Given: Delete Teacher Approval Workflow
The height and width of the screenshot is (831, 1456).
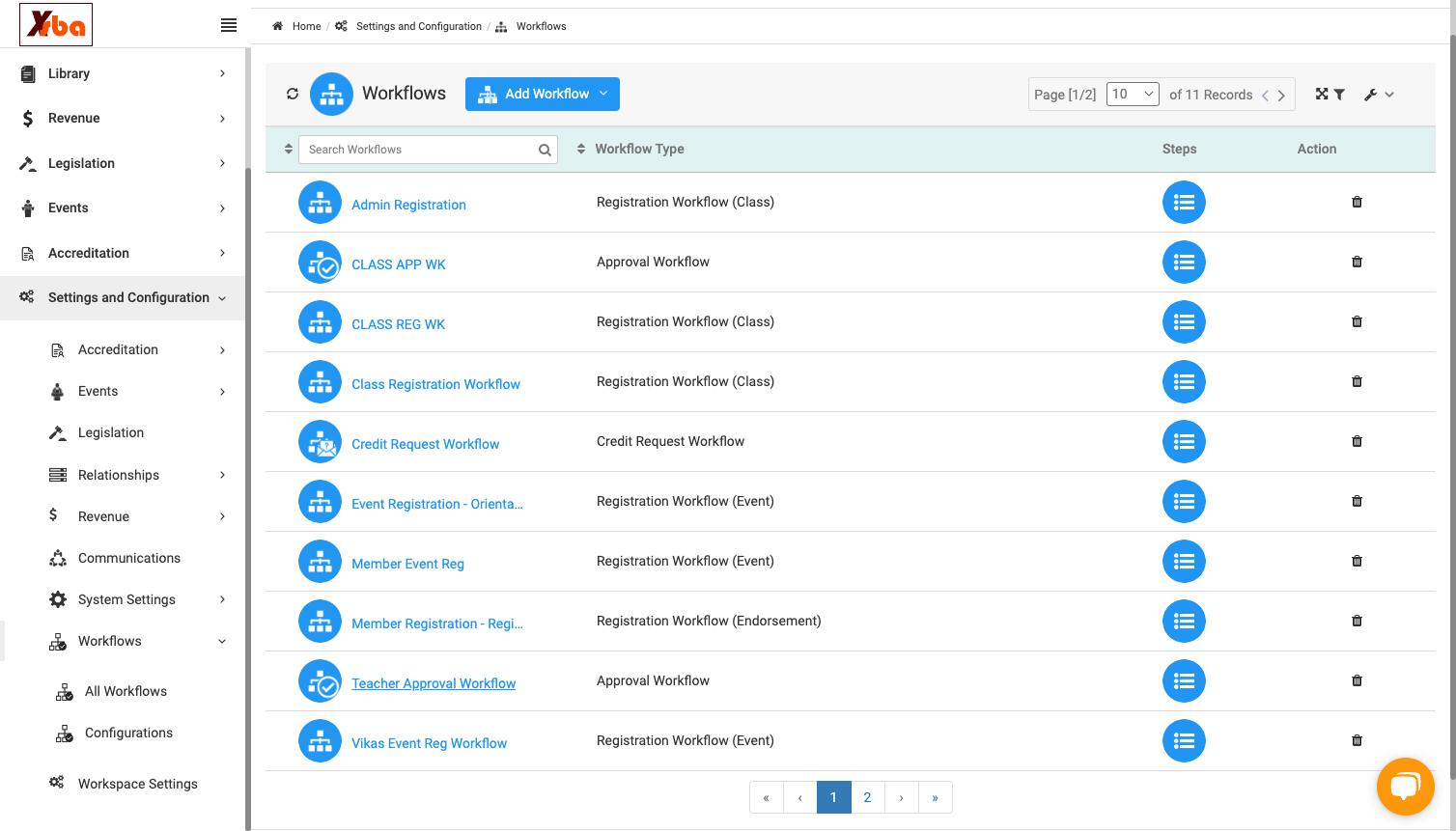Looking at the screenshot, I should pyautogui.click(x=1357, y=680).
